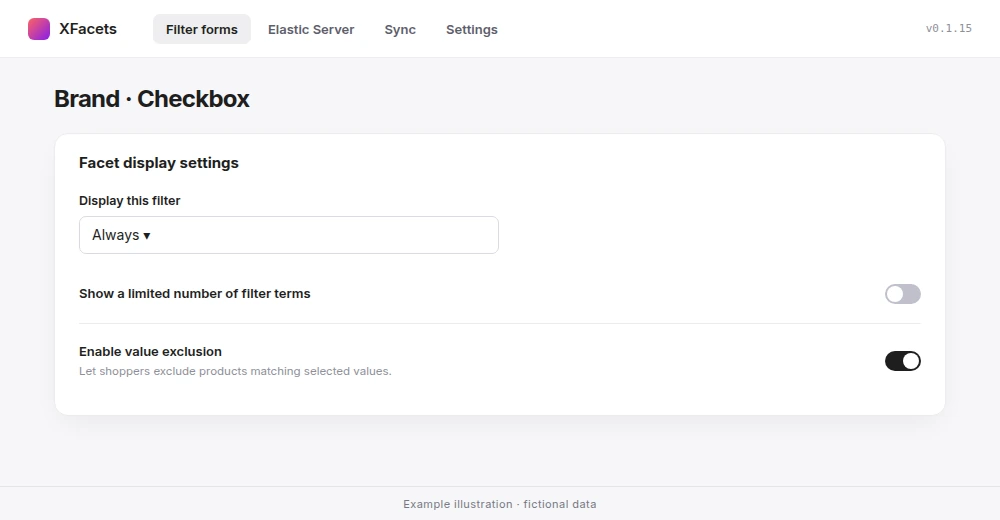Click the XFacets brand name

click(88, 29)
